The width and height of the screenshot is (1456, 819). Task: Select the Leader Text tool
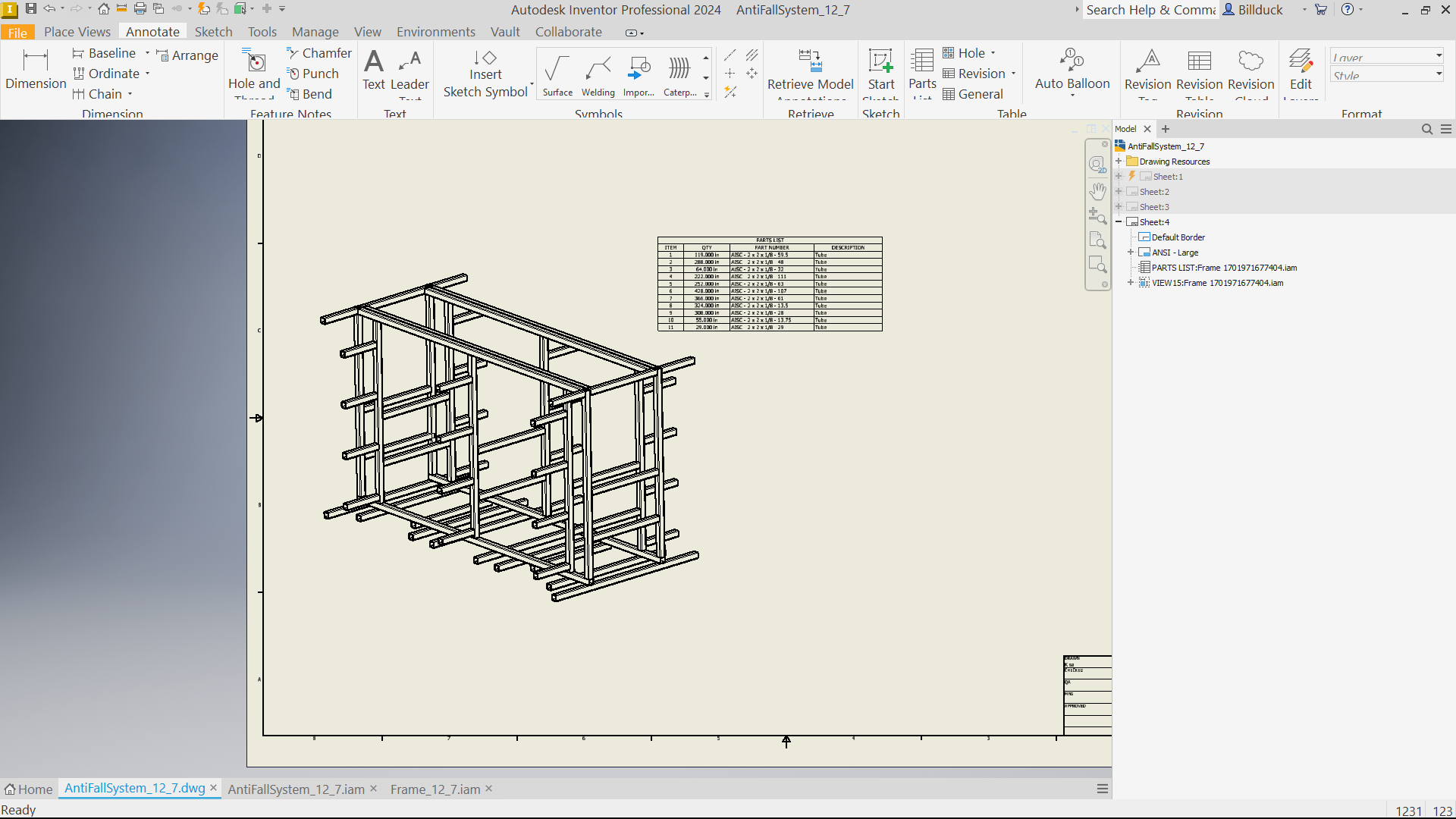(x=410, y=72)
